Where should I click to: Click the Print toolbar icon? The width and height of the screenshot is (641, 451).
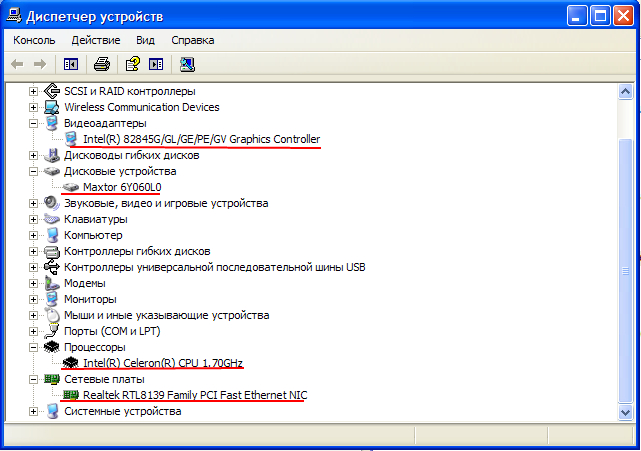101,64
